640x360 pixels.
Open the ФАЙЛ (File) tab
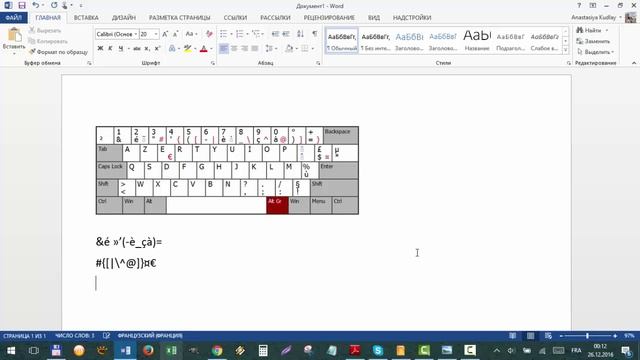point(14,18)
